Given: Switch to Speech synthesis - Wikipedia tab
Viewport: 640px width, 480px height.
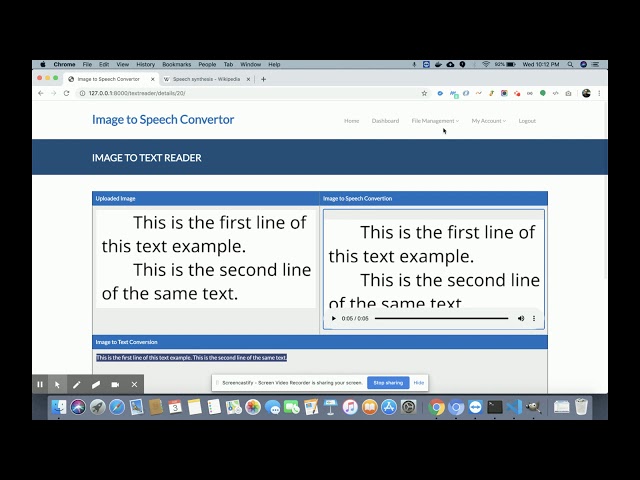Looking at the screenshot, I should click(x=206, y=79).
